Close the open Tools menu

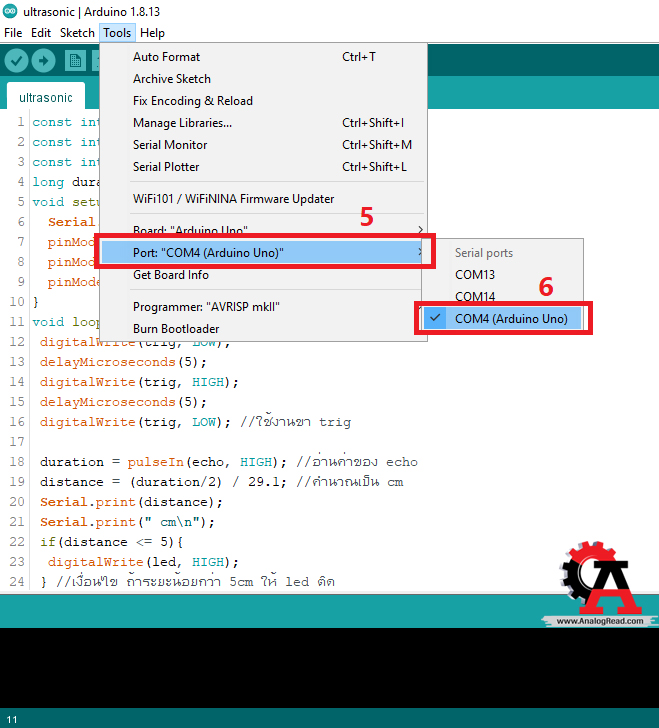pos(117,33)
